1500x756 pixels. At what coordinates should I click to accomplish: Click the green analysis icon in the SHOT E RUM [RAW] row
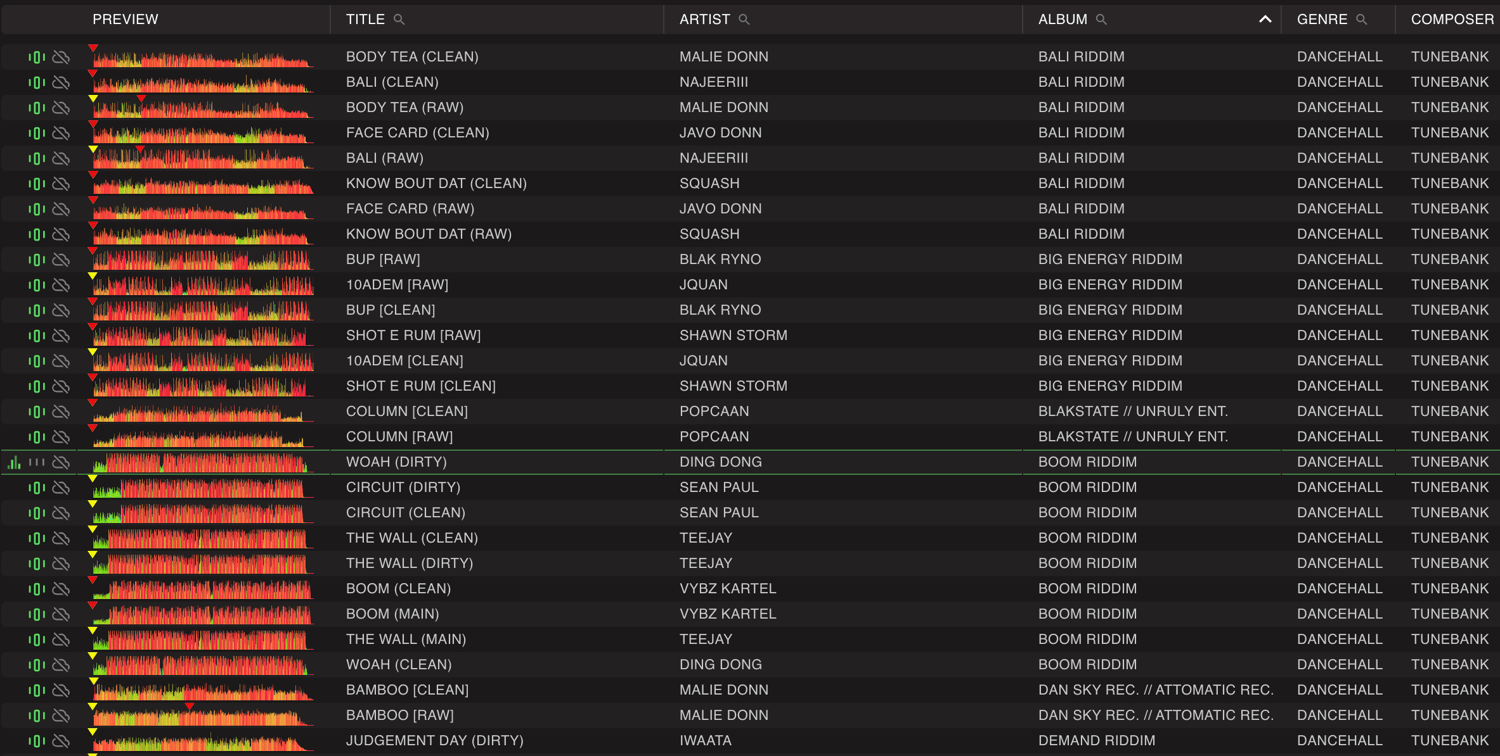37,336
